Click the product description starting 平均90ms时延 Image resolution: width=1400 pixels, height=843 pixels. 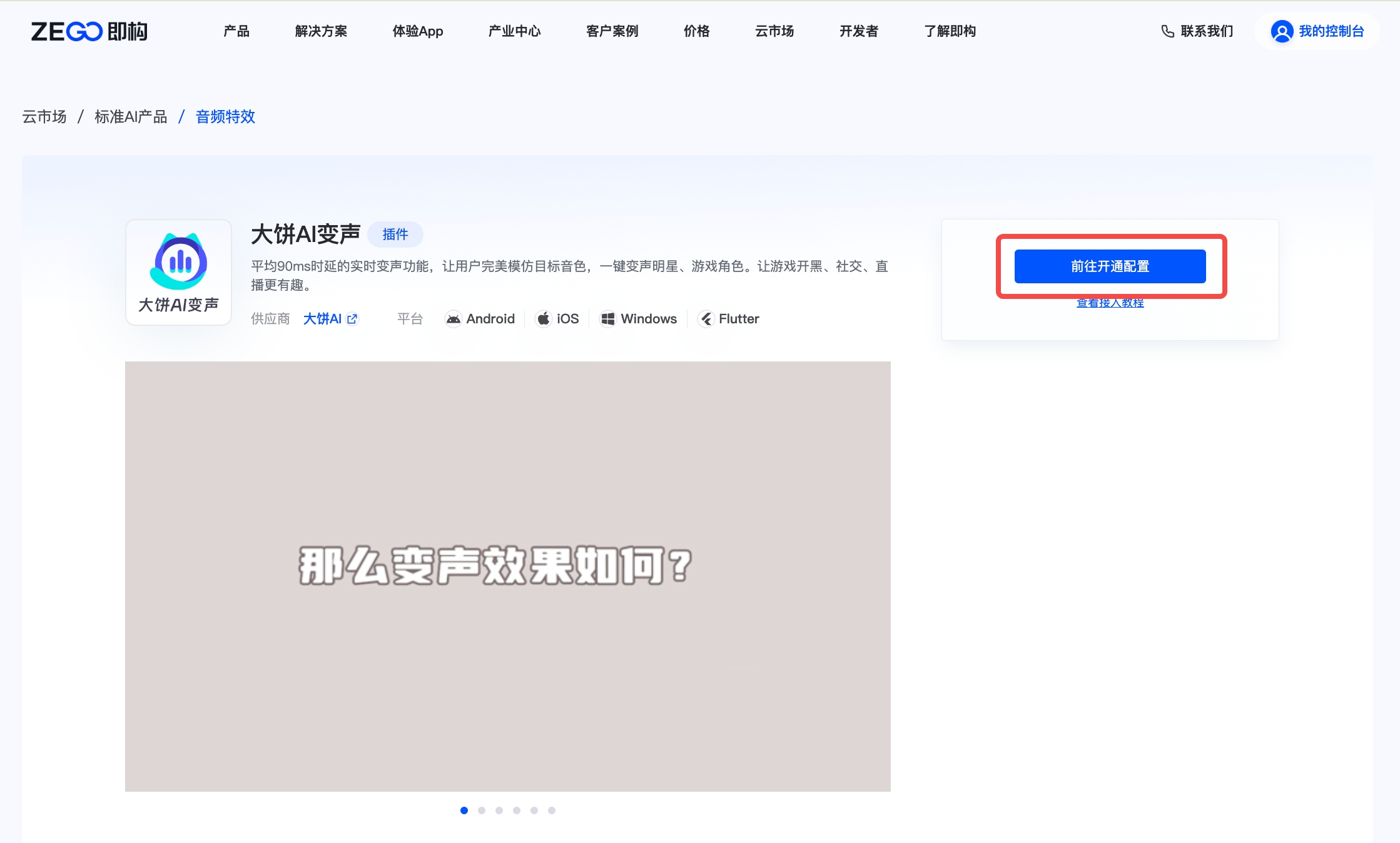tap(569, 276)
